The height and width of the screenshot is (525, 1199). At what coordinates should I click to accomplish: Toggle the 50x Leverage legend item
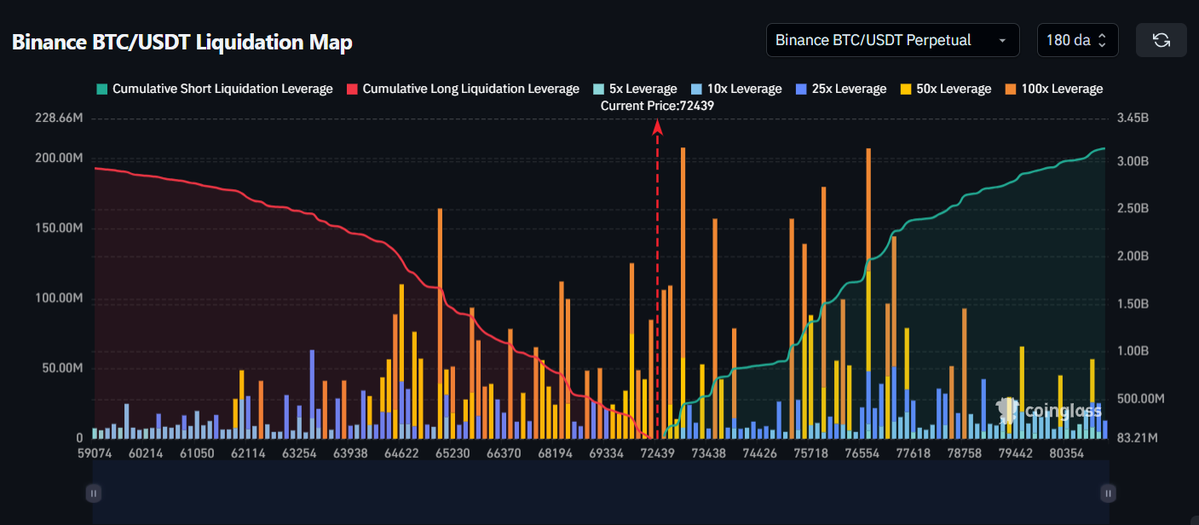point(951,89)
